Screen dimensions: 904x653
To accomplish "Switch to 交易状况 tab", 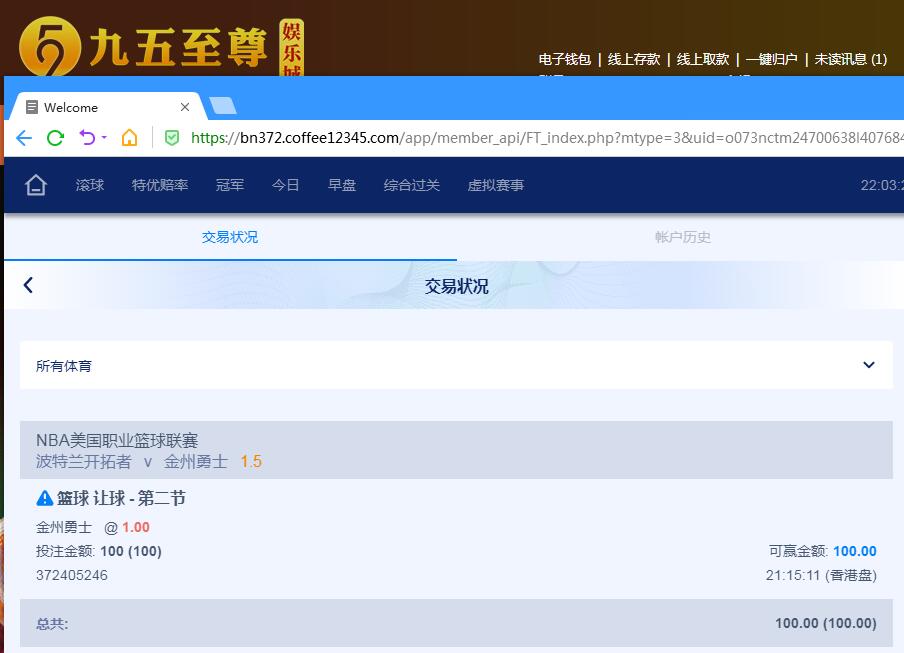I will pos(230,237).
